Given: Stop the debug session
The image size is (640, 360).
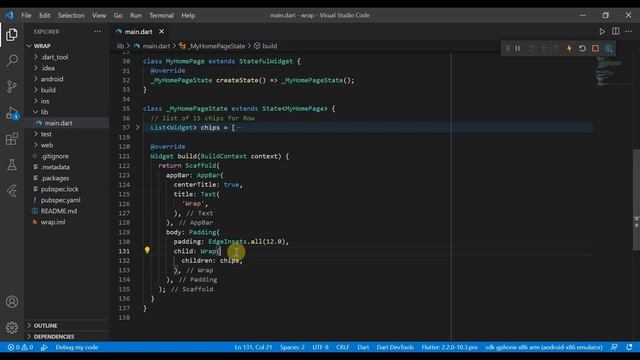Looking at the screenshot, I should coord(596,49).
